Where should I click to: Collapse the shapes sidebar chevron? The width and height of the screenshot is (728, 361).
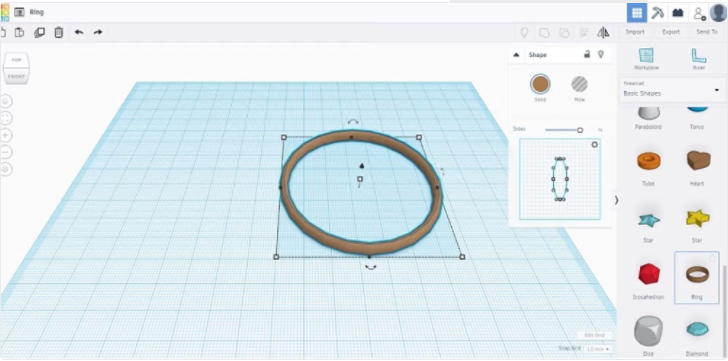pos(617,200)
